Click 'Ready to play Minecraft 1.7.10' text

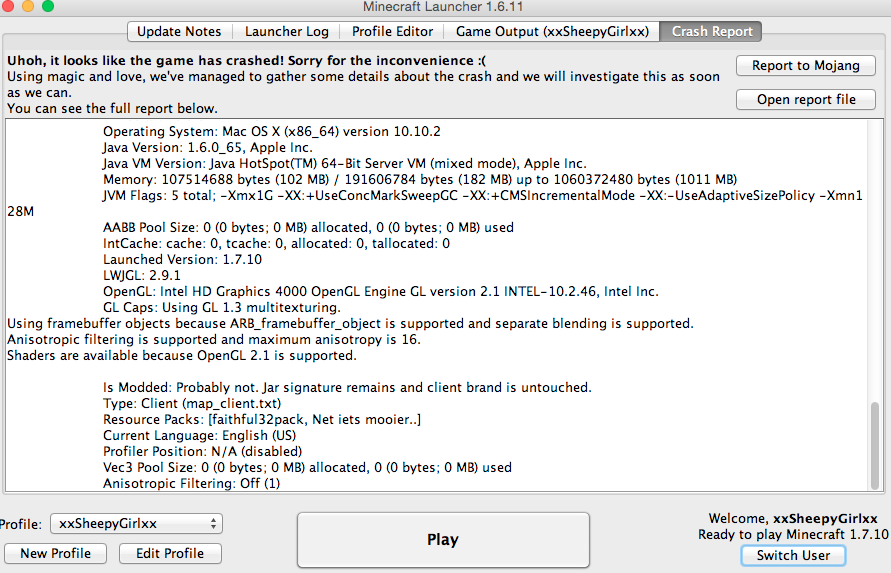point(793,534)
